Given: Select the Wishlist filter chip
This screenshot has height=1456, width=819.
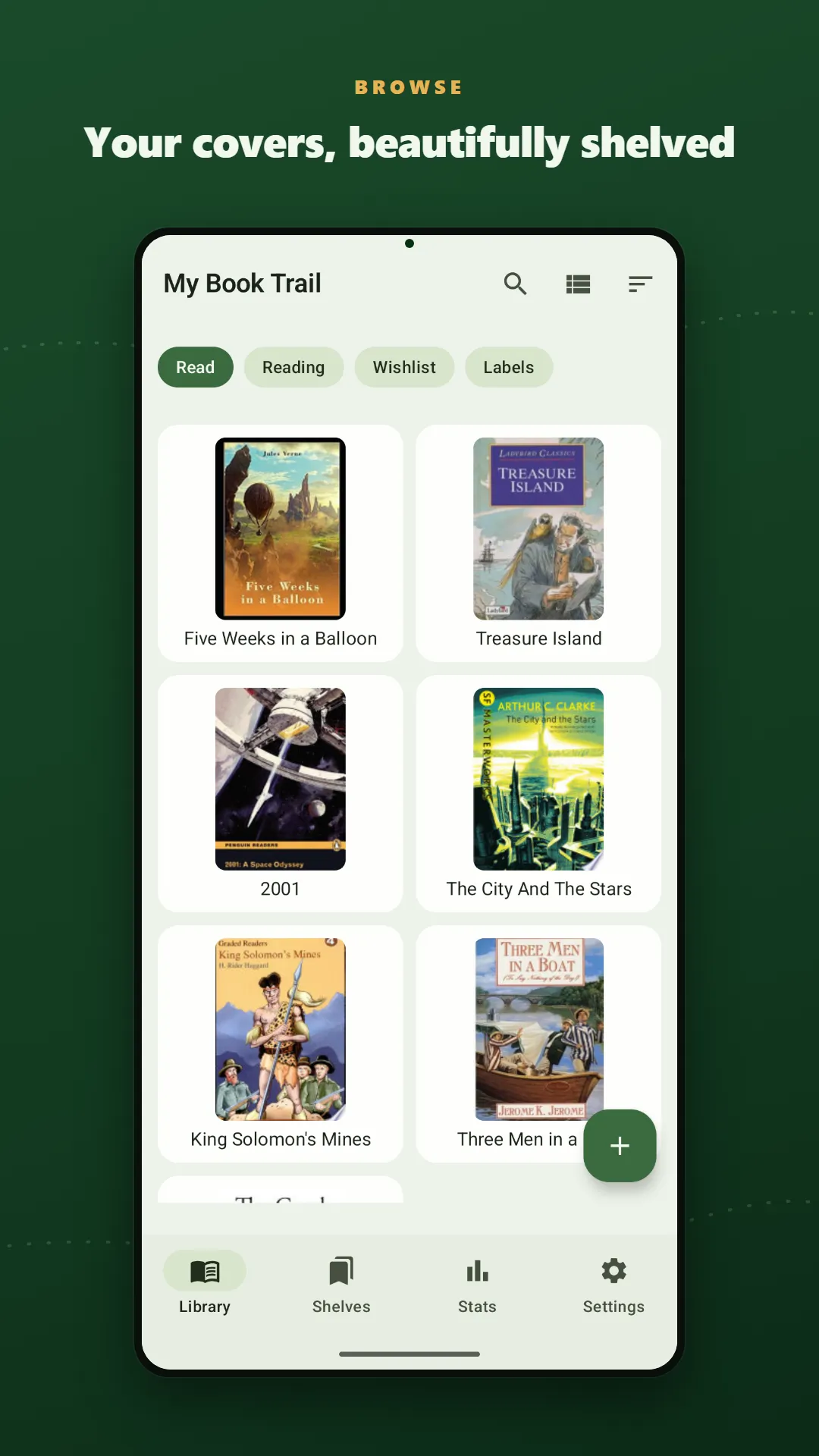Looking at the screenshot, I should tap(404, 367).
